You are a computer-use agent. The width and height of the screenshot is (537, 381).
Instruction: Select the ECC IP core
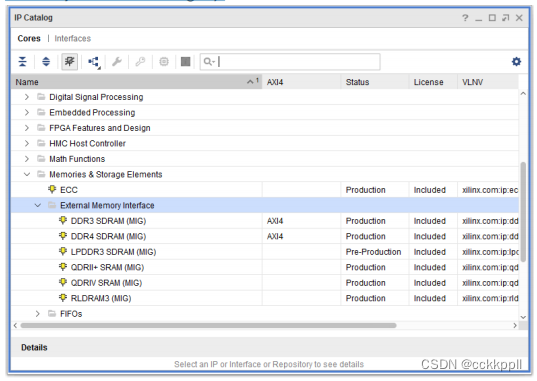pyautogui.click(x=69, y=190)
